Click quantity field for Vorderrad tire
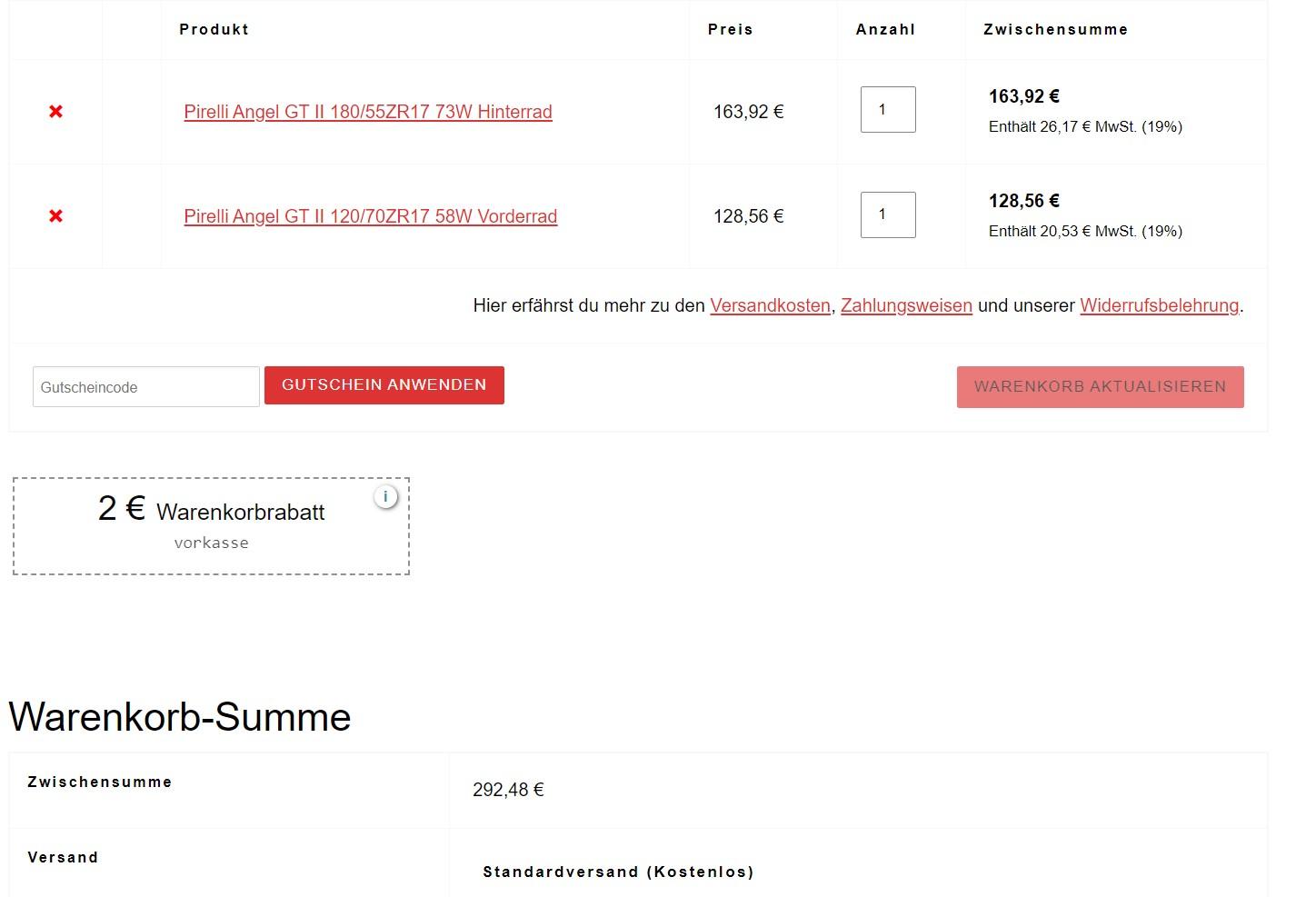Image resolution: width=1316 pixels, height=897 pixels. [x=888, y=214]
